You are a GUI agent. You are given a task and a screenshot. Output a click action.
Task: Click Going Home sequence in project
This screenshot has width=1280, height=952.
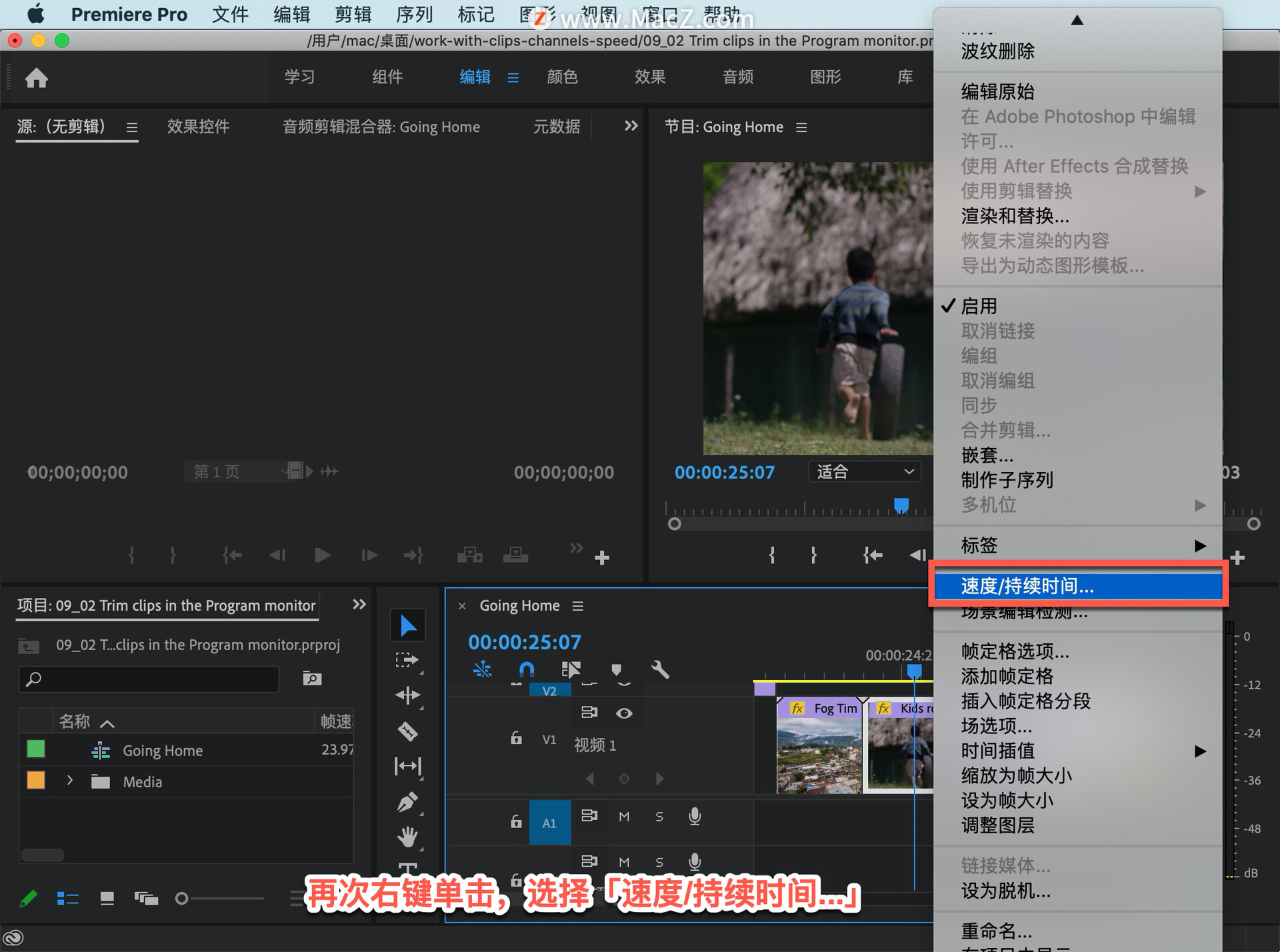(163, 751)
